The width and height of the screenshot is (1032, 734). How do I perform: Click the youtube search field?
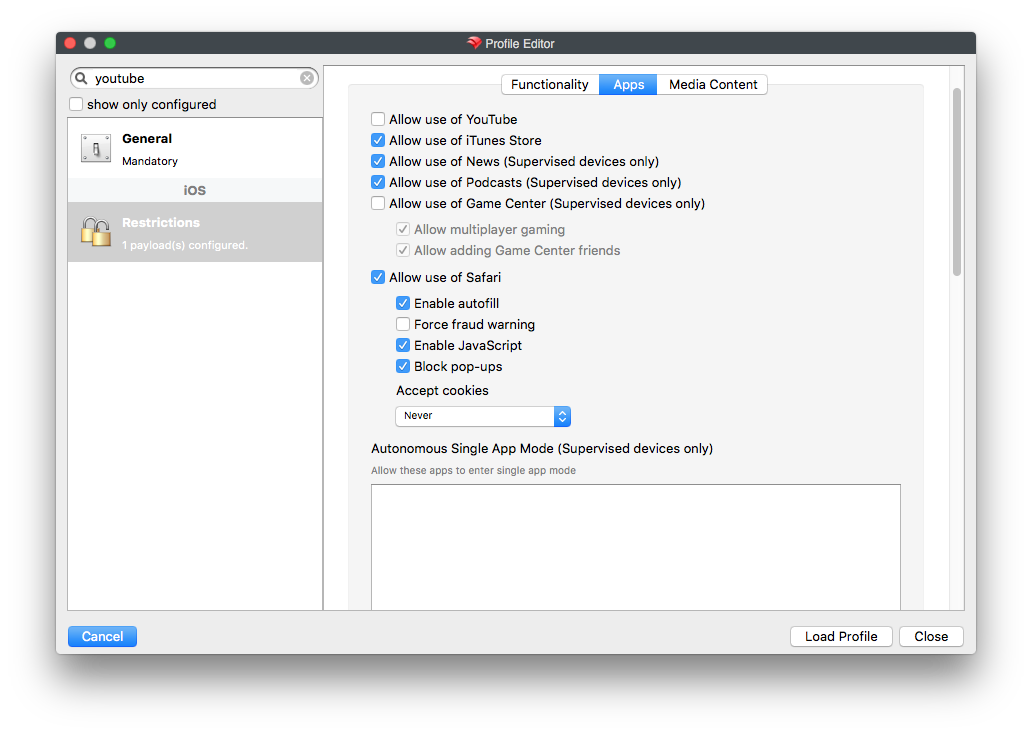pos(194,78)
